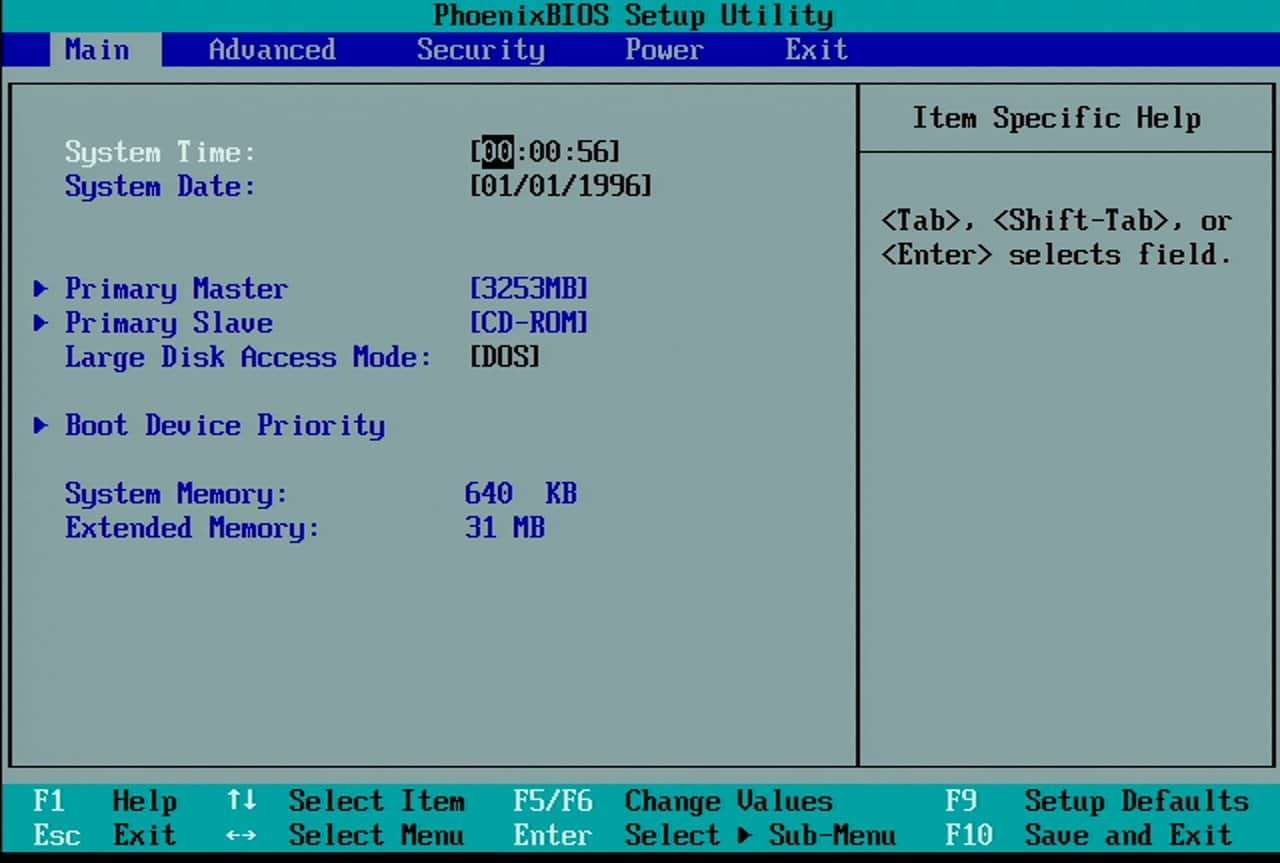This screenshot has height=863, width=1280.
Task: Click the System Date value 01/01/1996
Action: click(561, 186)
